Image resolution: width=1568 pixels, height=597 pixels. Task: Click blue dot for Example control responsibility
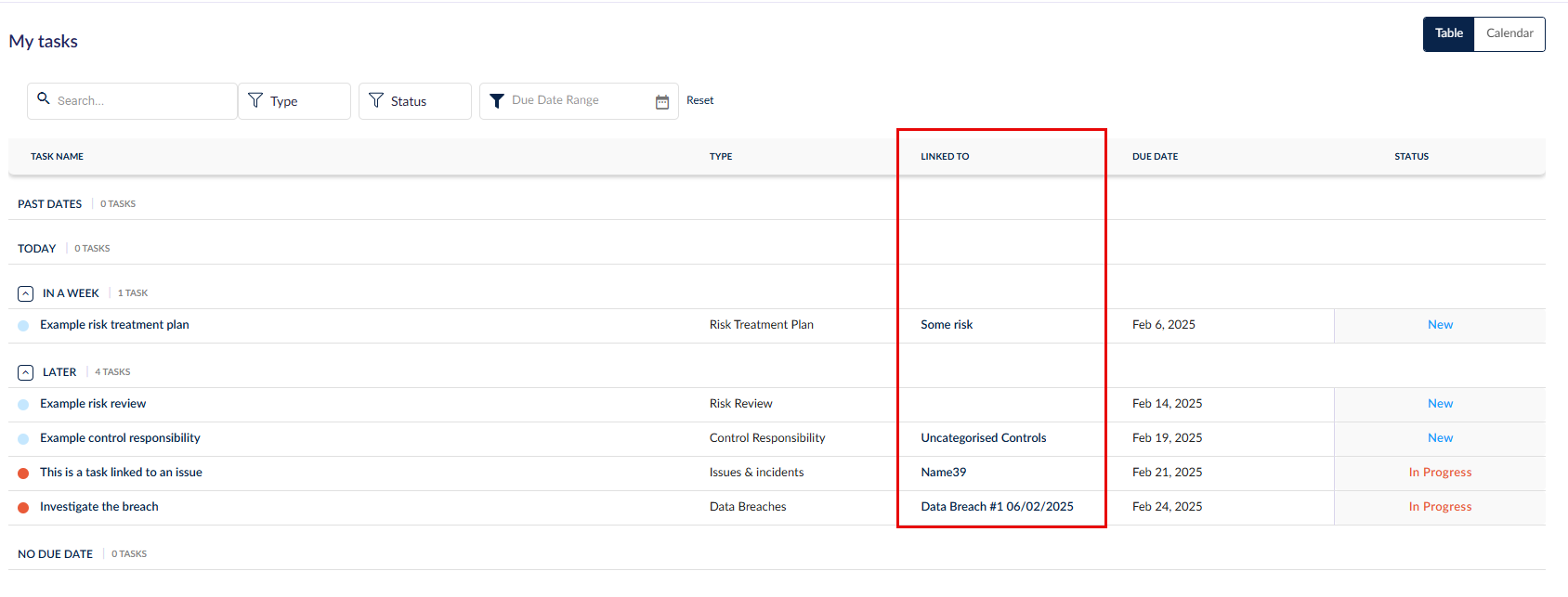coord(23,439)
